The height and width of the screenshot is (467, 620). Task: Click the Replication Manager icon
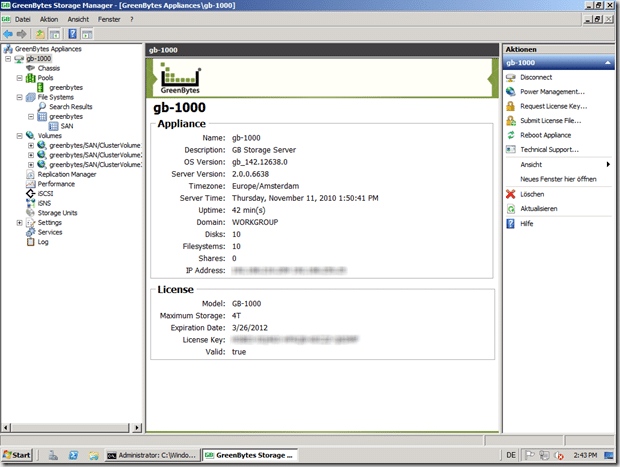pyautogui.click(x=30, y=174)
